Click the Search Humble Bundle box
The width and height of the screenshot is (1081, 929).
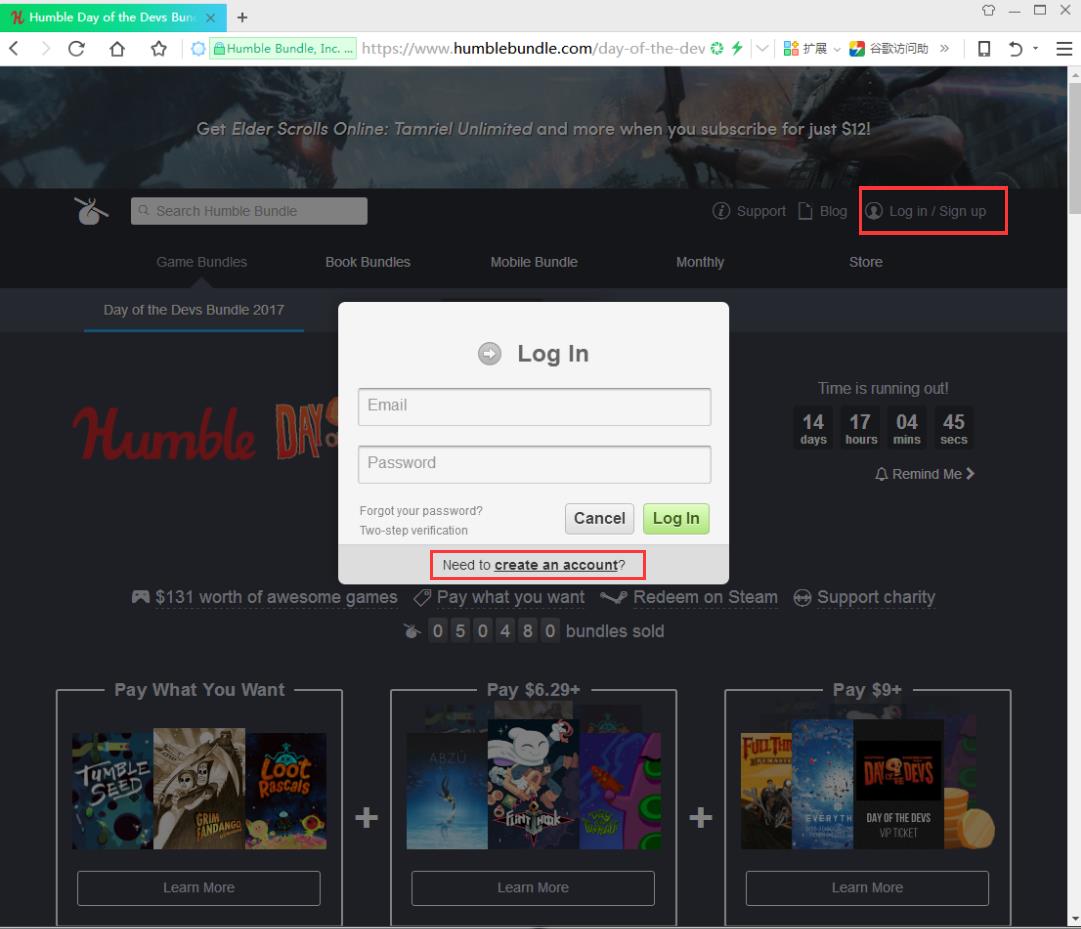pos(249,211)
